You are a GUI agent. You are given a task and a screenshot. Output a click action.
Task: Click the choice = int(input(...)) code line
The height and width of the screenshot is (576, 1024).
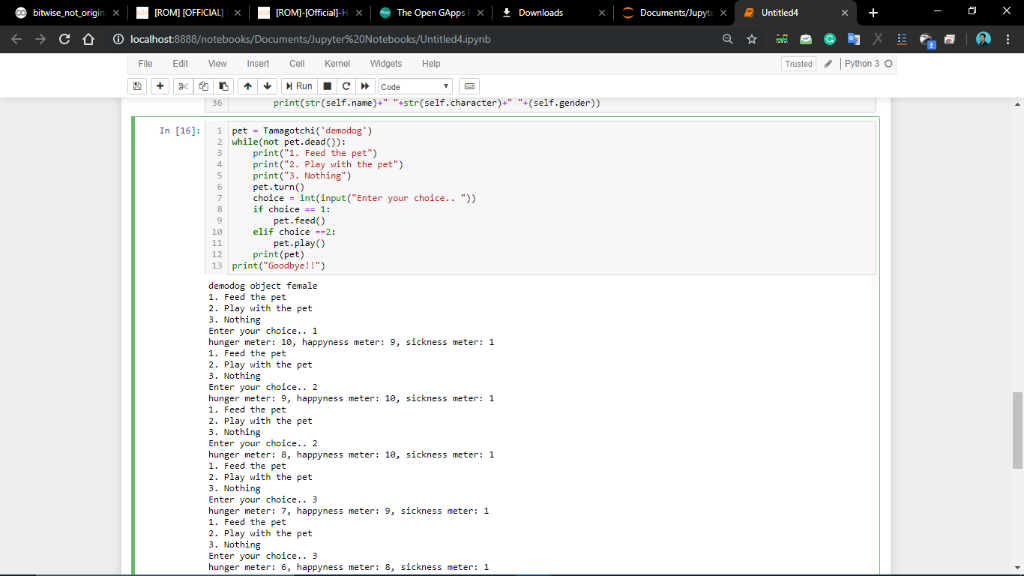tap(364, 198)
